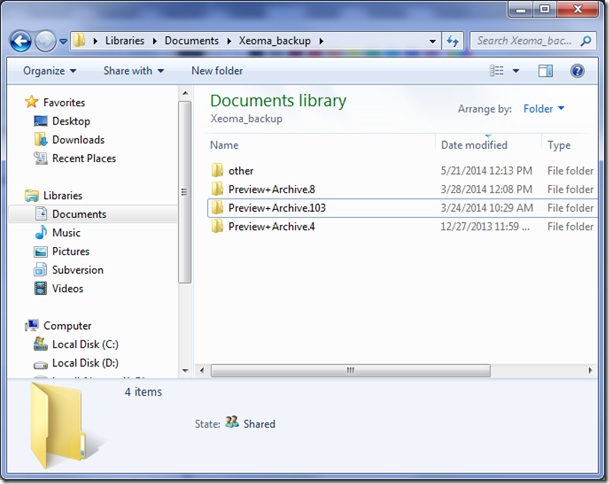
Task: Open the Music library
Action: [66, 233]
